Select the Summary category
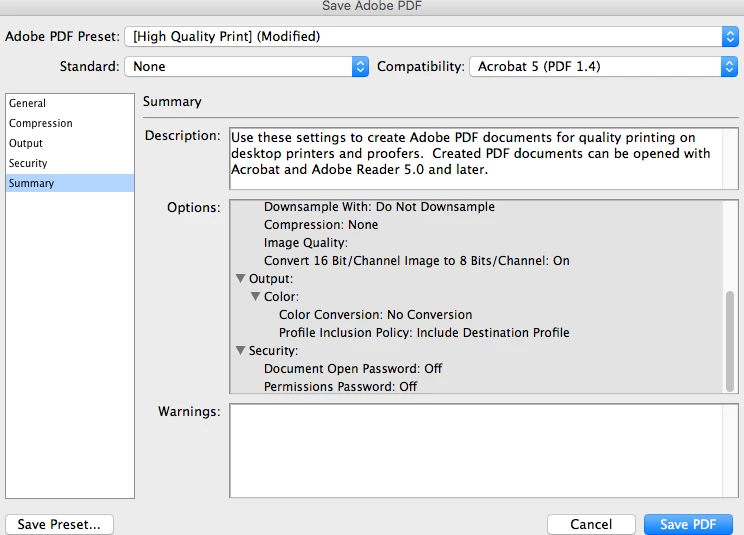Viewport: 744px width, 535px height. tap(70, 183)
